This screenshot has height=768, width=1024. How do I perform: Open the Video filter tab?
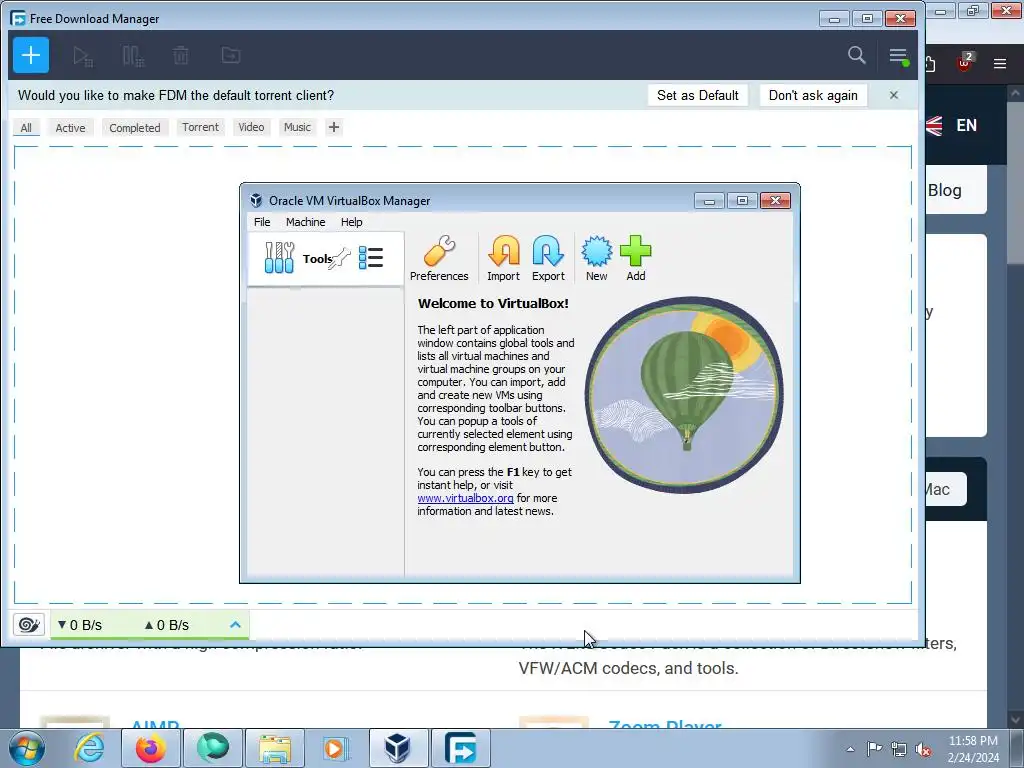251,127
